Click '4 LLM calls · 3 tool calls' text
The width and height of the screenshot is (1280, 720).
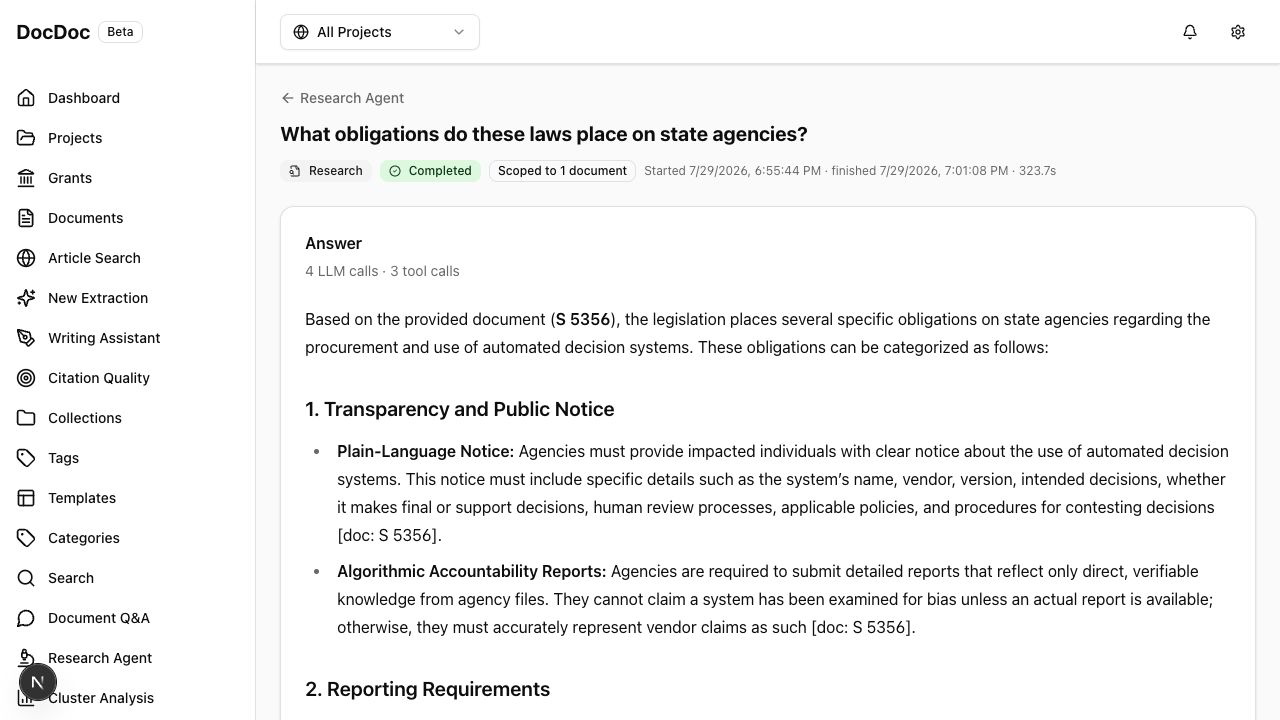[382, 271]
